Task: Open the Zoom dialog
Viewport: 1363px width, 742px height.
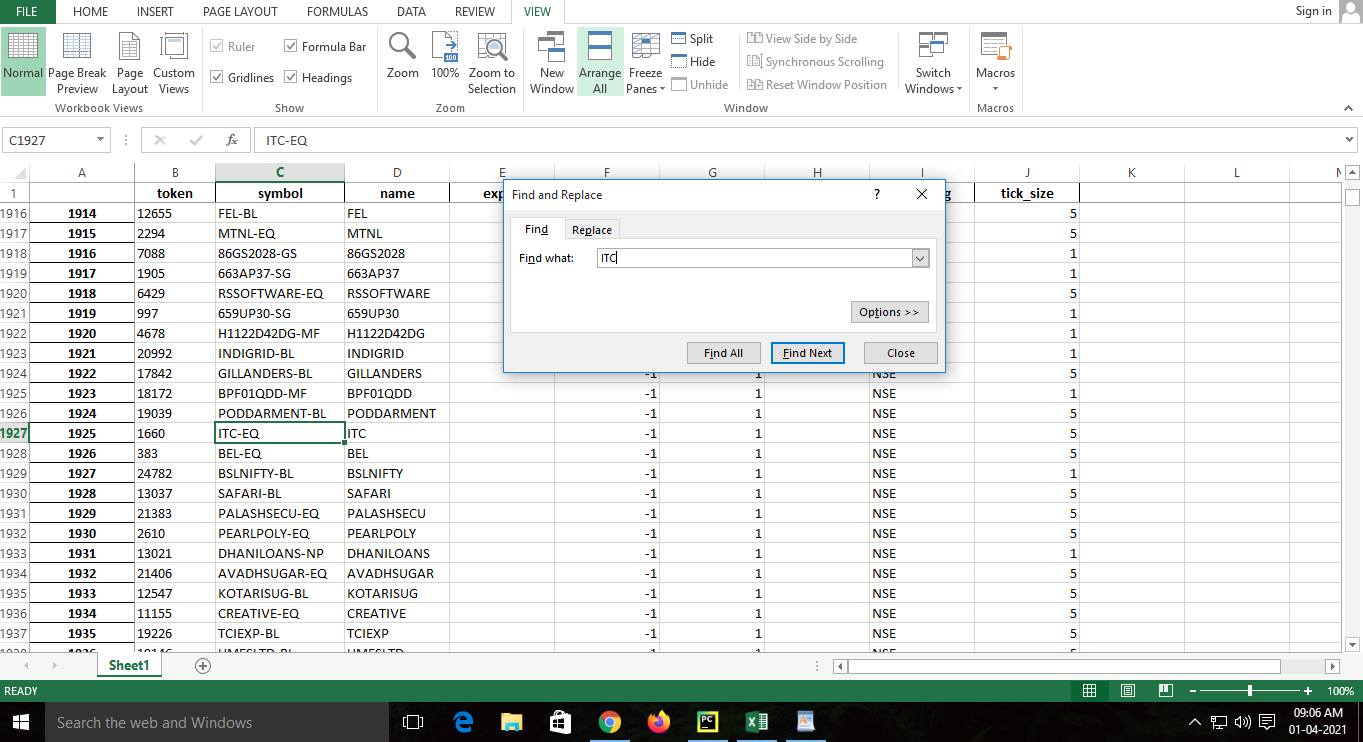Action: tap(403, 56)
